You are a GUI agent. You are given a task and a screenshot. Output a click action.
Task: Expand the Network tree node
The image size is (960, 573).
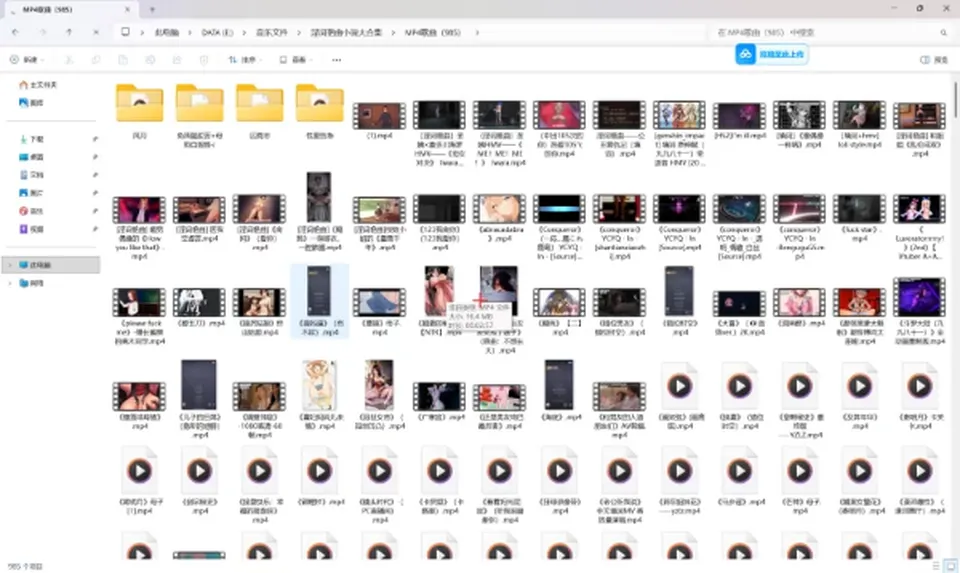click(9, 283)
